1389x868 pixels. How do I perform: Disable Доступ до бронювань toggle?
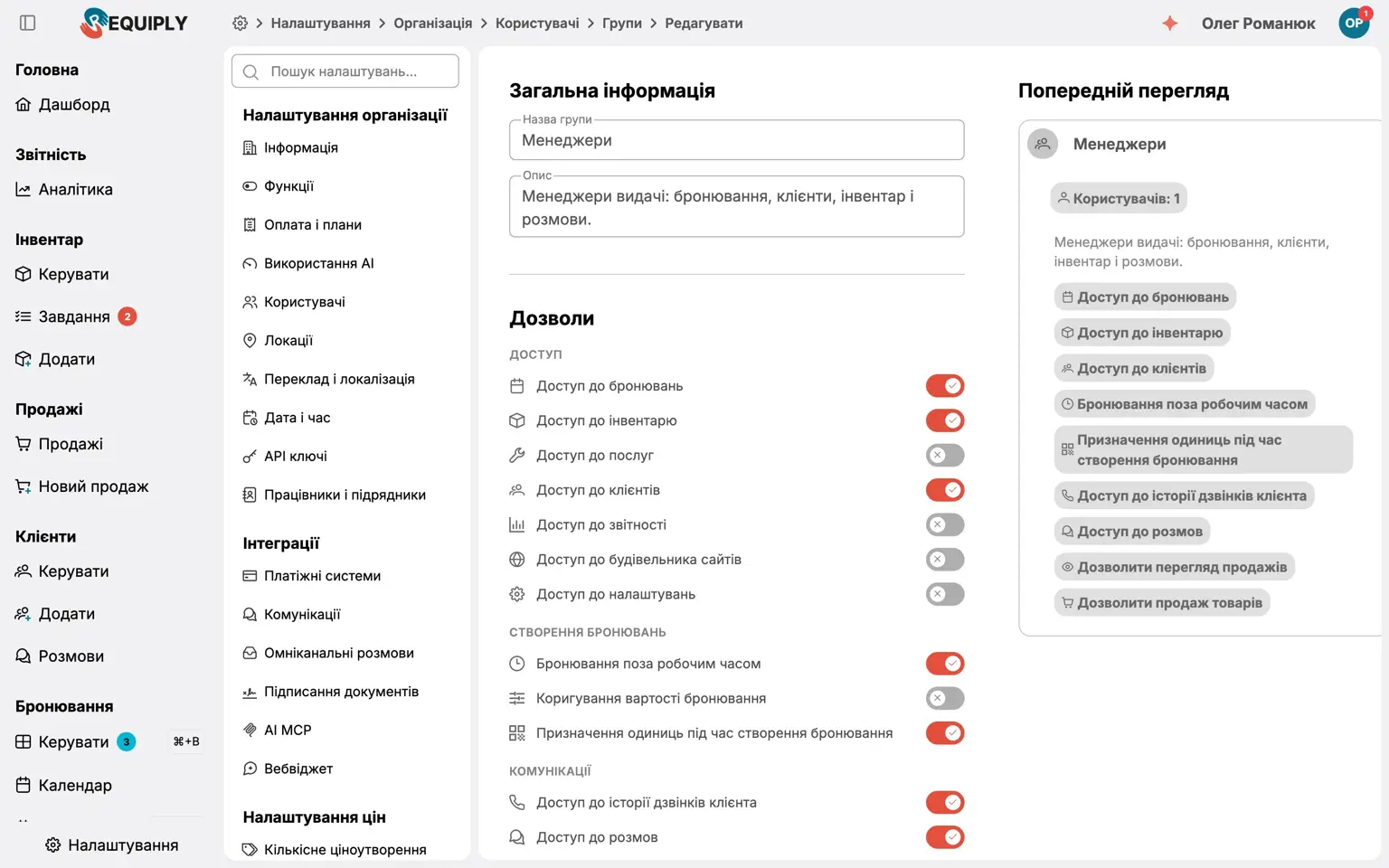[945, 386]
